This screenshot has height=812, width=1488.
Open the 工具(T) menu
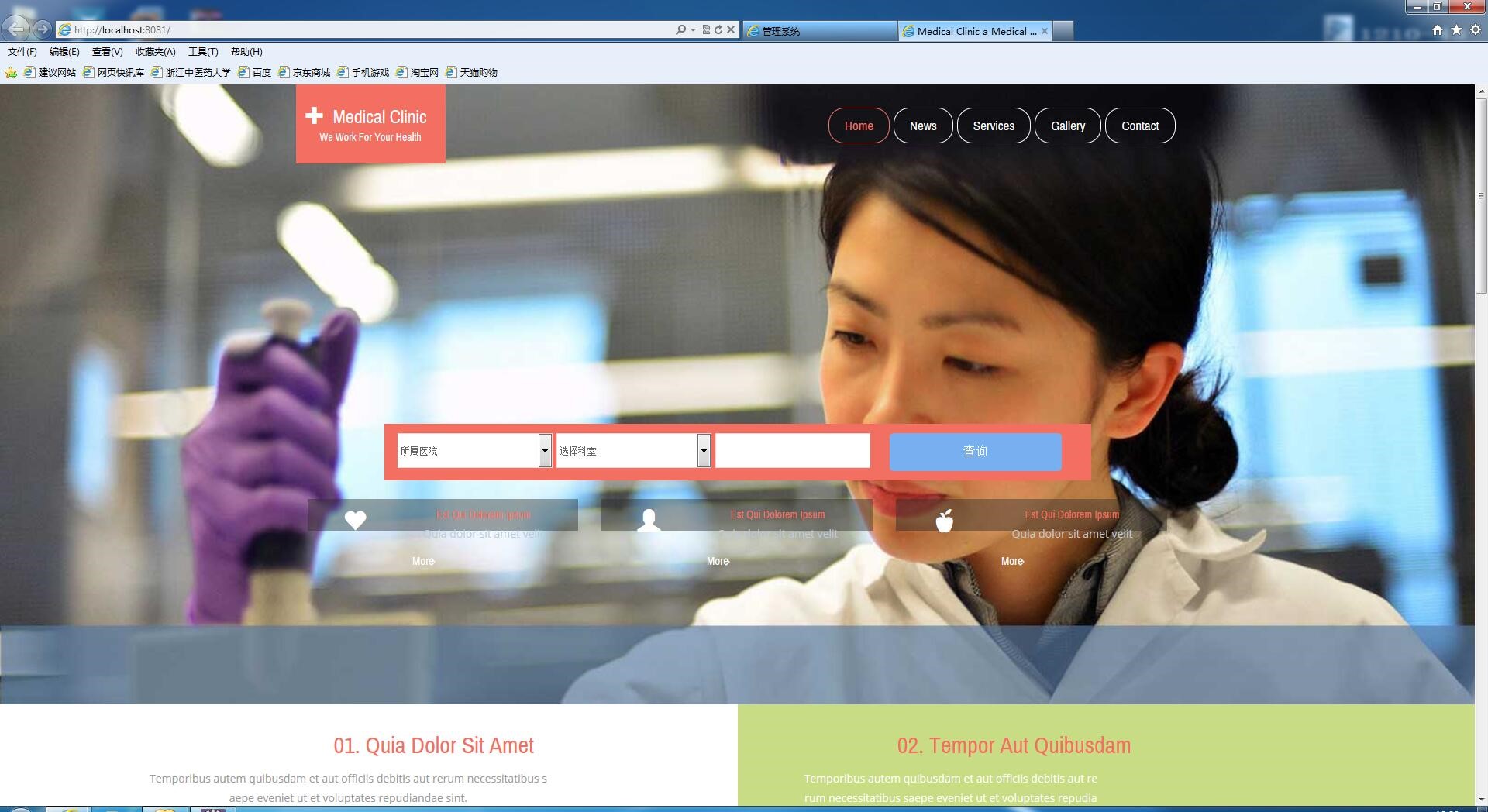203,52
